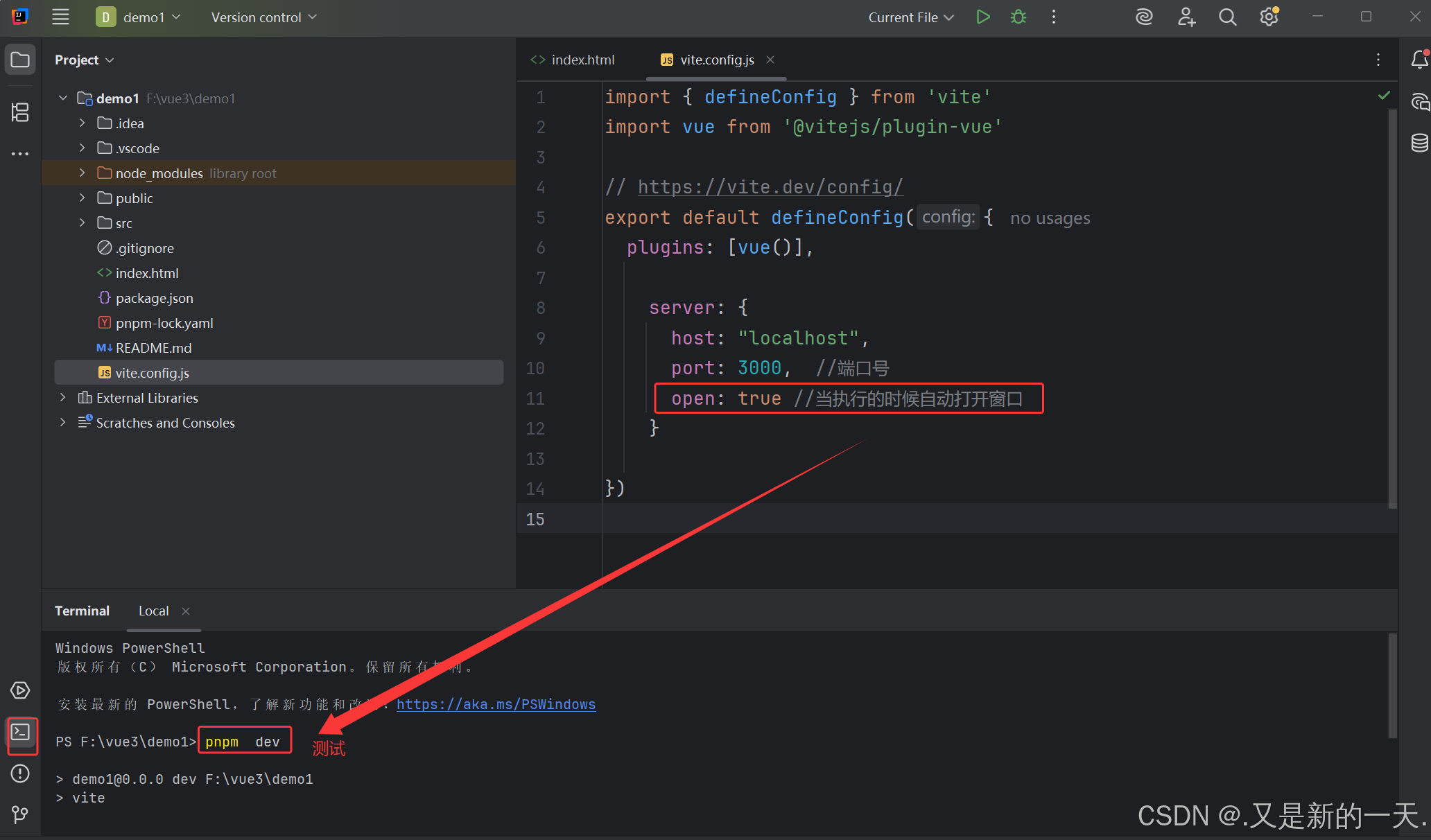Click the editor vertical scrollbar
This screenshot has width=1431, height=840.
1391,310
